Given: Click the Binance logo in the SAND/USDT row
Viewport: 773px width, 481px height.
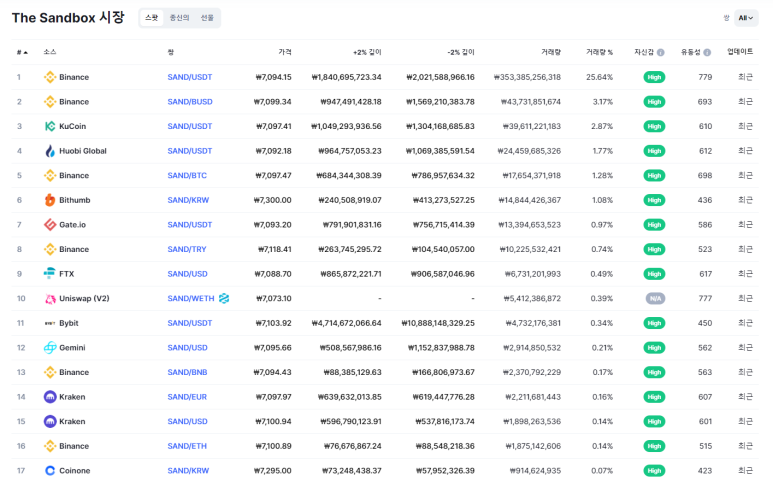Looking at the screenshot, I should [x=50, y=77].
